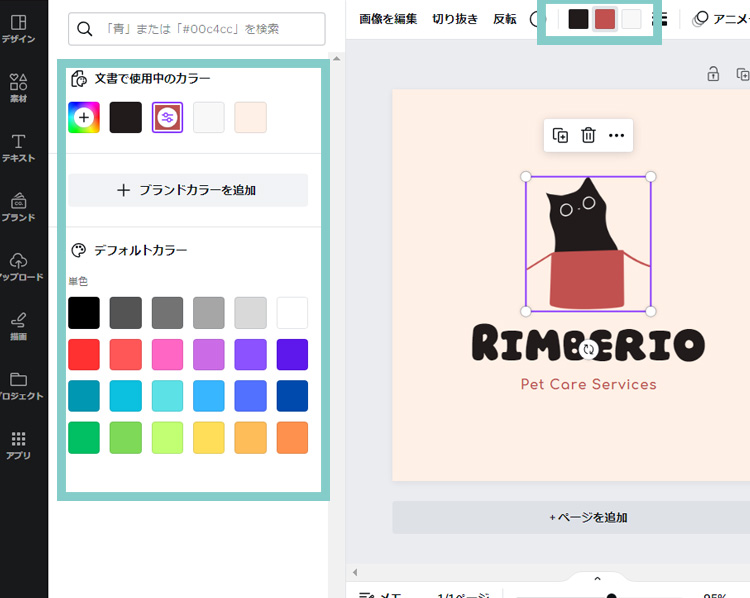Open more options ellipsis menu
The height and width of the screenshot is (598, 750).
click(x=616, y=135)
